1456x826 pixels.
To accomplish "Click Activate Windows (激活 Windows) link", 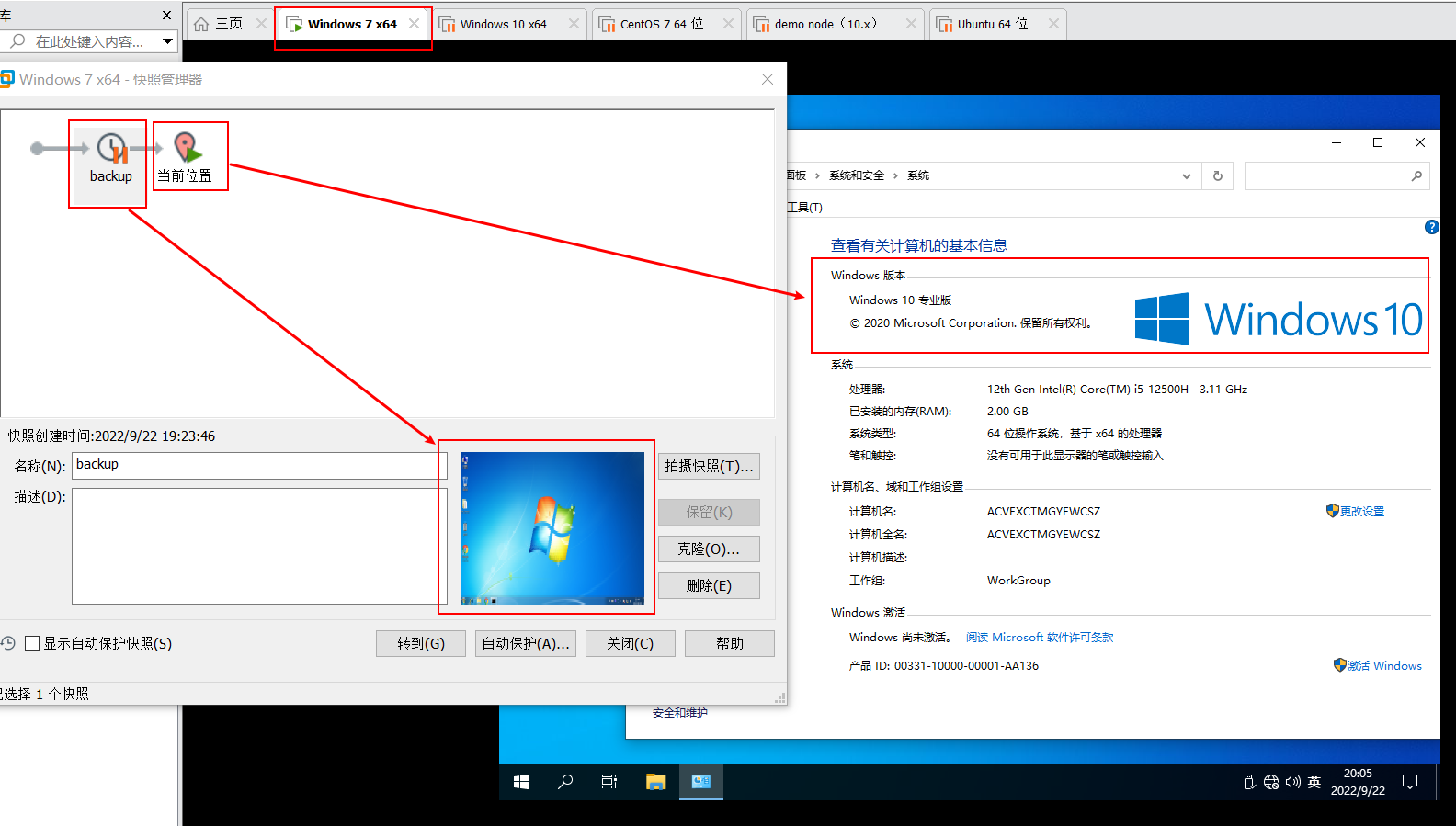I will tap(1384, 665).
